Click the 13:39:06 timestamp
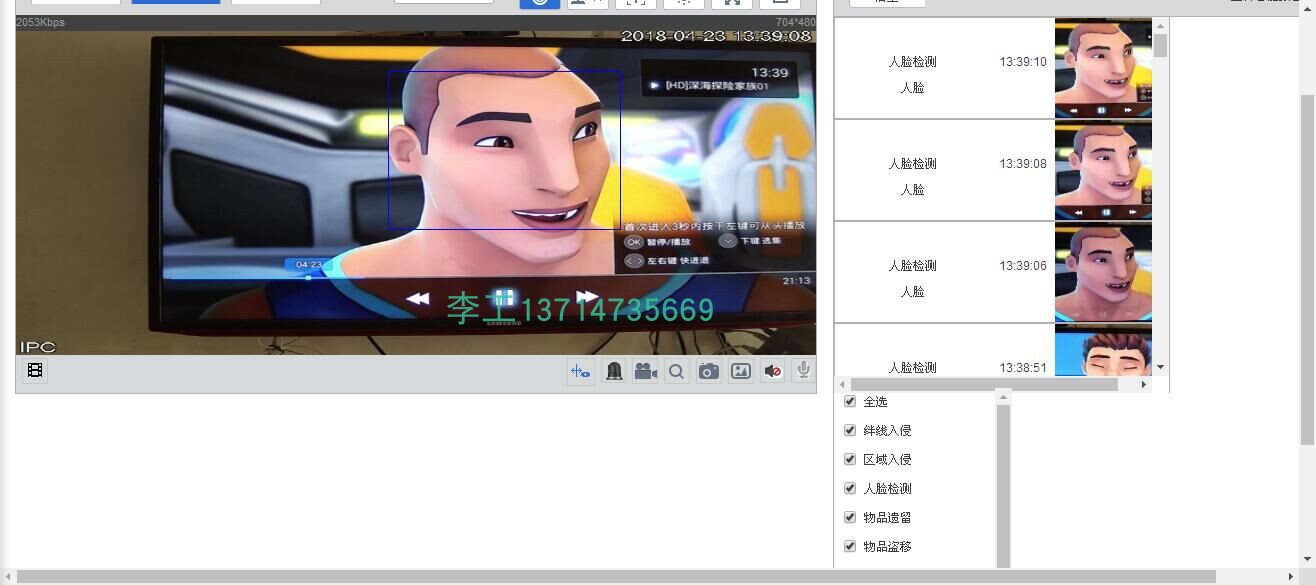The image size is (1316, 585). pyautogui.click(x=1023, y=266)
